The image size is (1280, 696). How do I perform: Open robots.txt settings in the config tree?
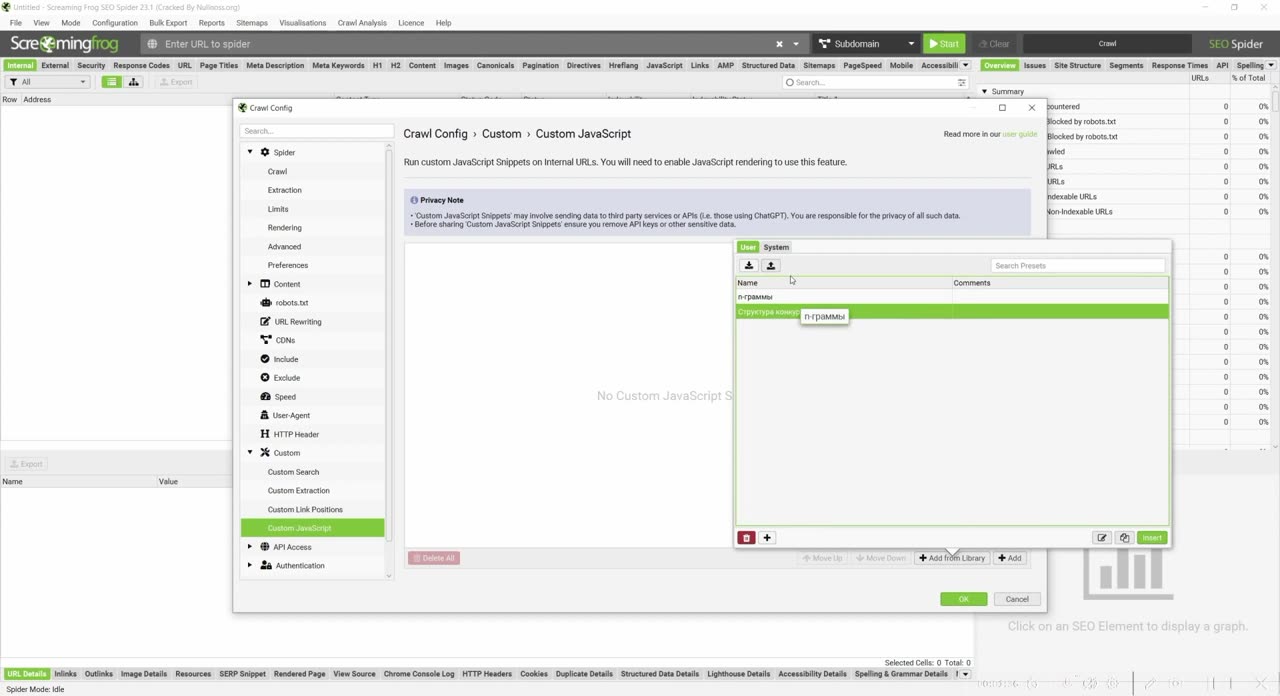[291, 303]
